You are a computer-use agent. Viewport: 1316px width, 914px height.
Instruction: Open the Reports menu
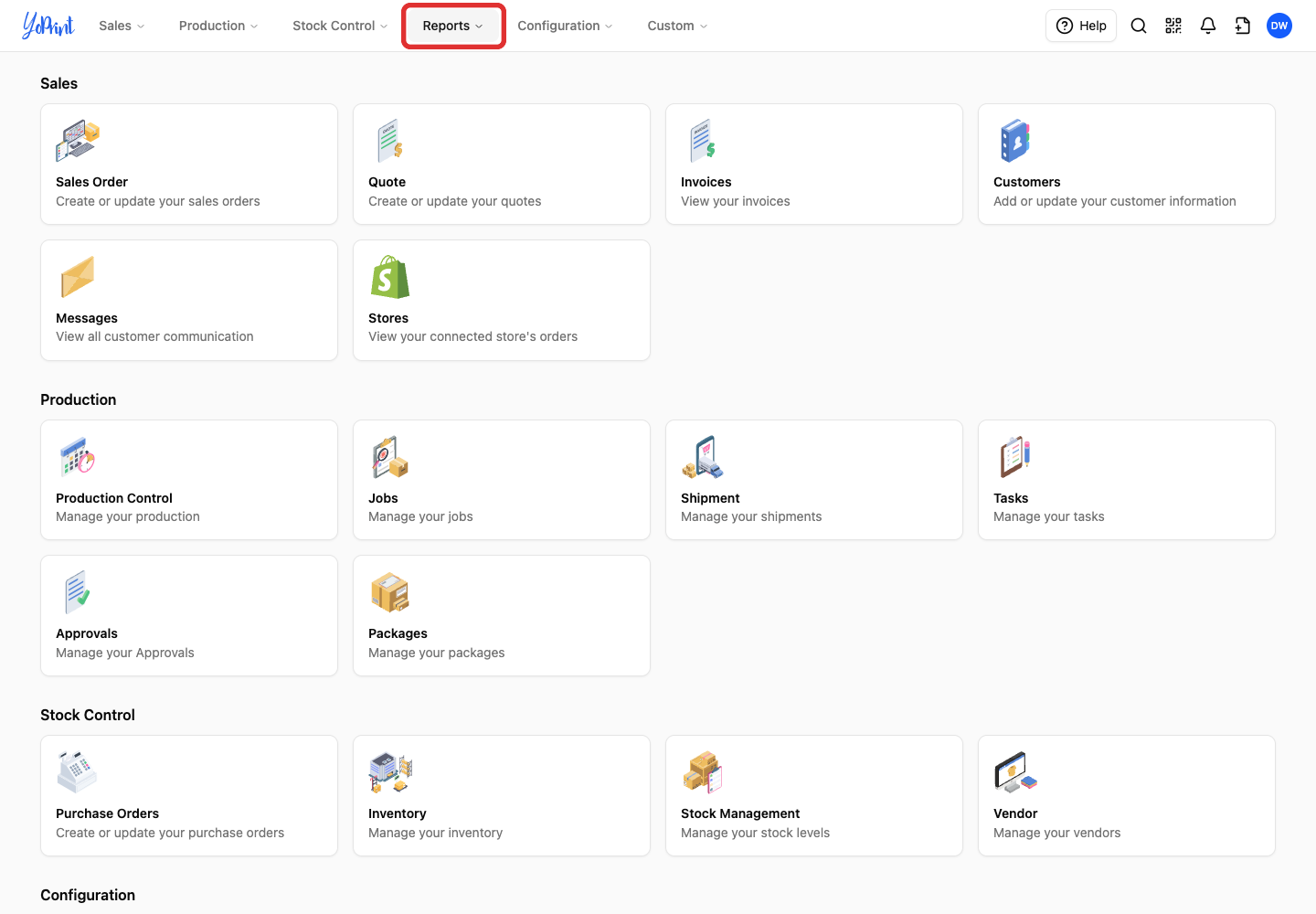tap(453, 26)
